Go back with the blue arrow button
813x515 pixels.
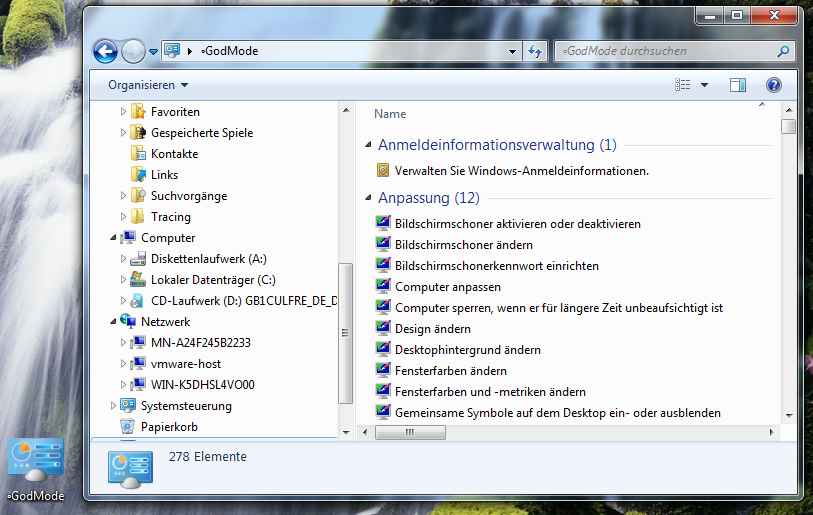point(106,51)
